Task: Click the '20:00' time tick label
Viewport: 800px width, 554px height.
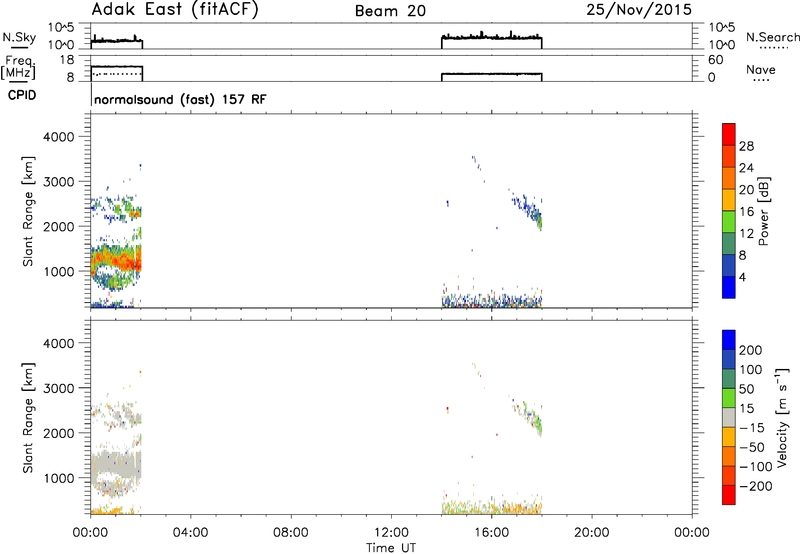Action: point(591,533)
